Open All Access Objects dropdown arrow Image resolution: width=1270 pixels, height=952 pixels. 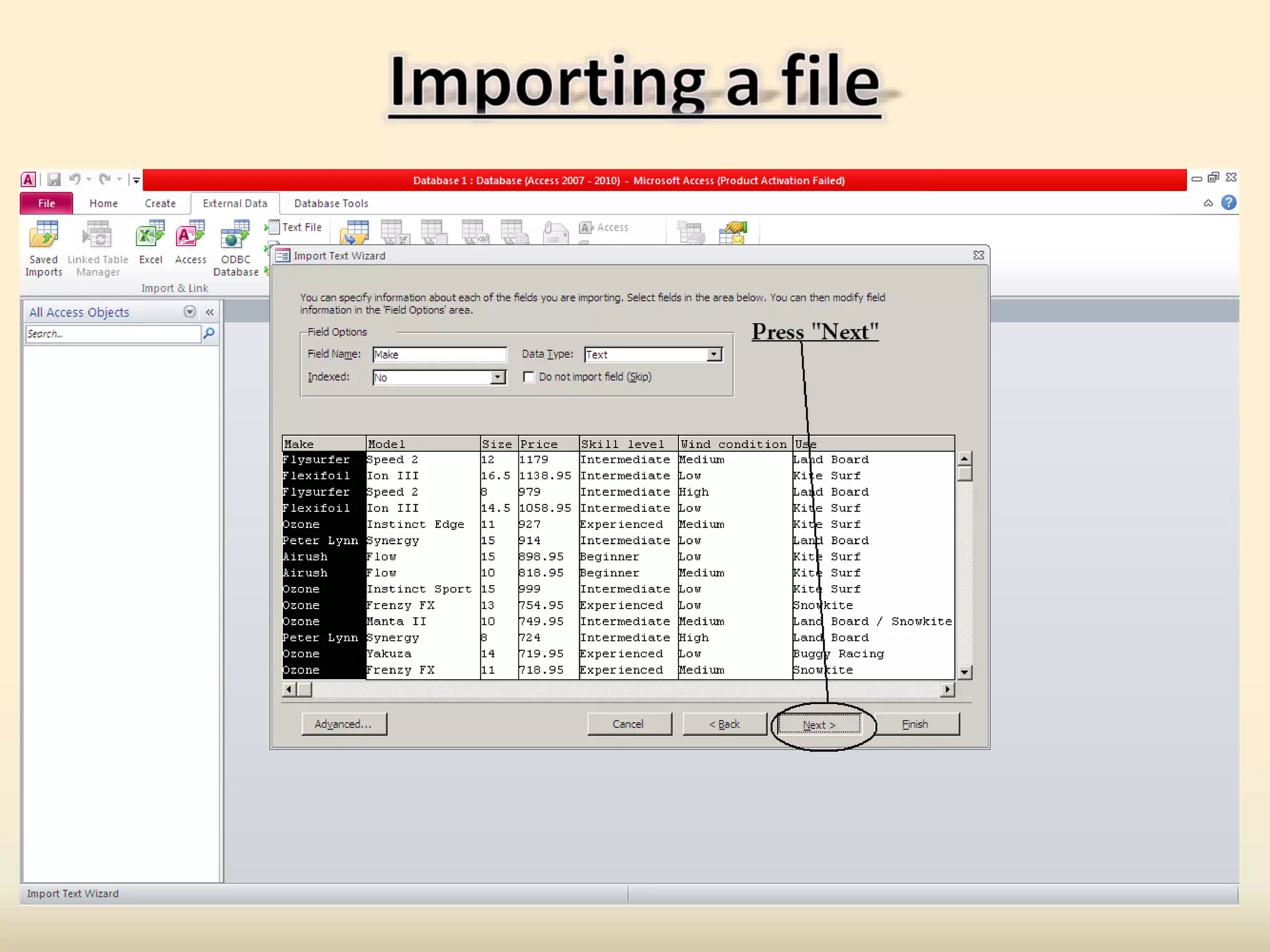(x=190, y=312)
